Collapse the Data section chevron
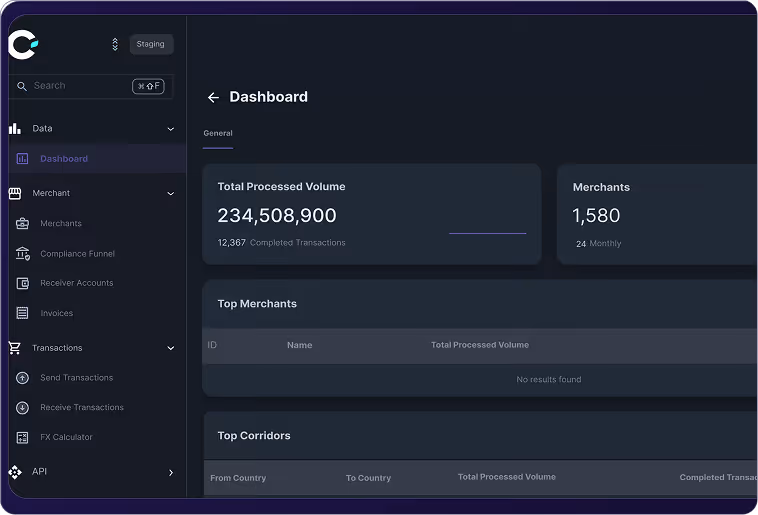This screenshot has width=758, height=515. coord(171,129)
